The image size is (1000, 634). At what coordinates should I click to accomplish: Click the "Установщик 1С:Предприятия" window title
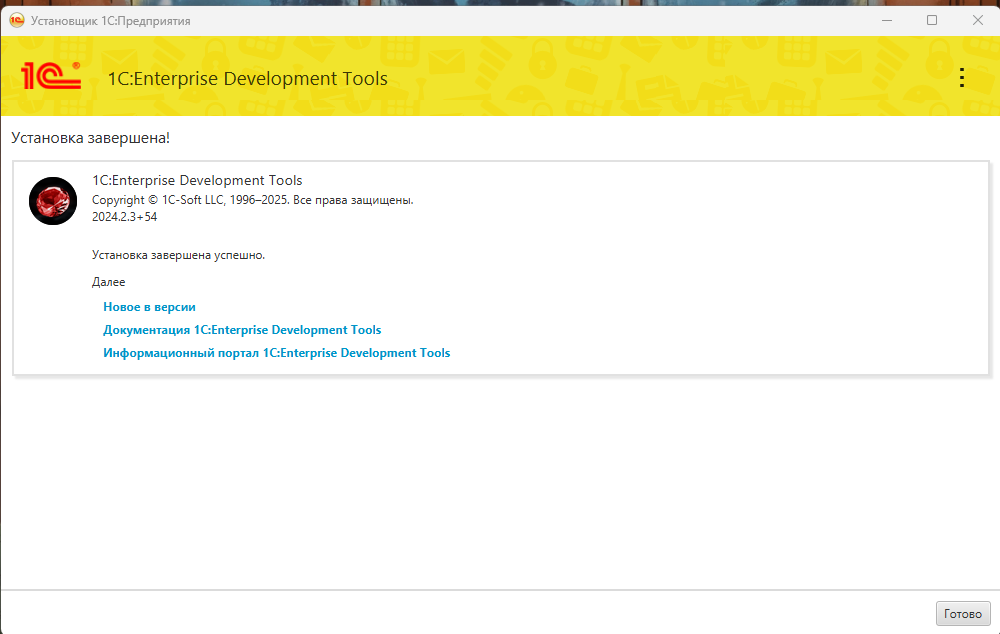111,21
